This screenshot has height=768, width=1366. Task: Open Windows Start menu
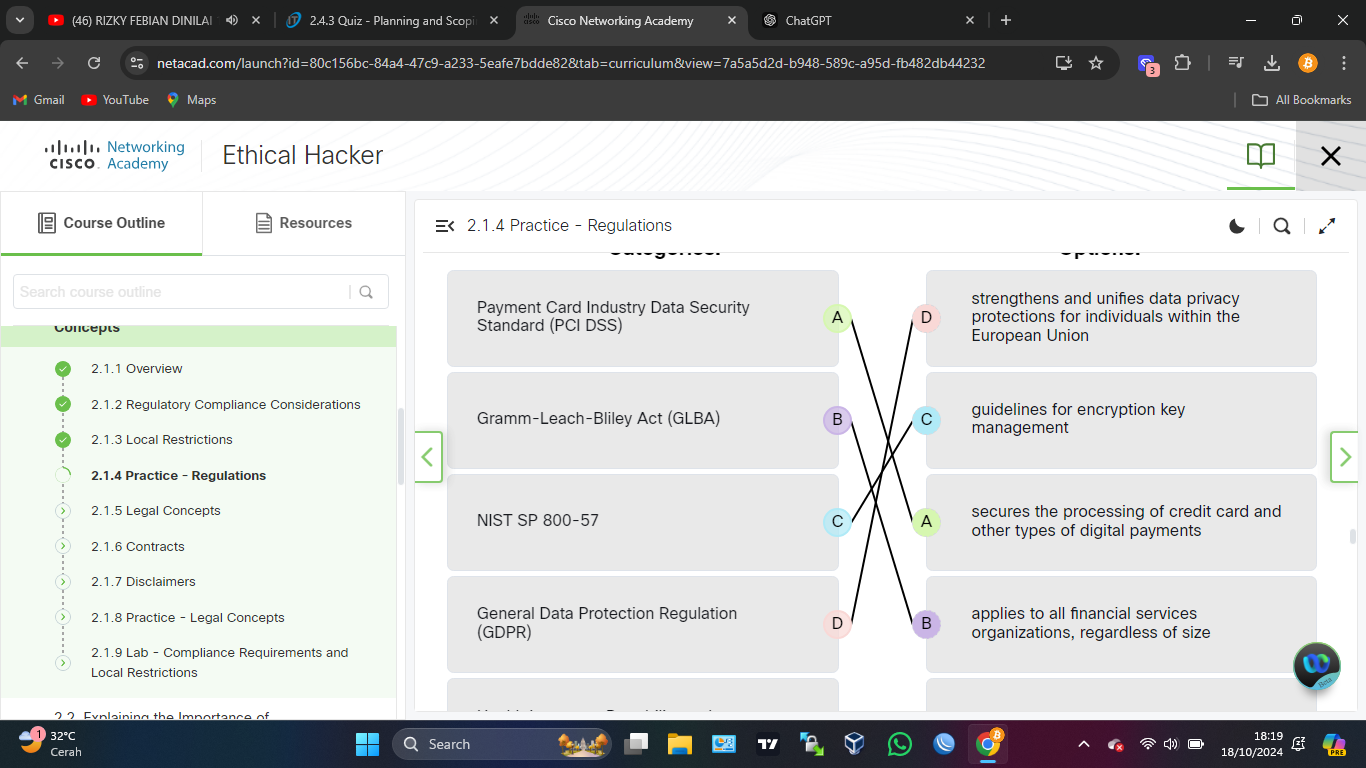point(368,744)
